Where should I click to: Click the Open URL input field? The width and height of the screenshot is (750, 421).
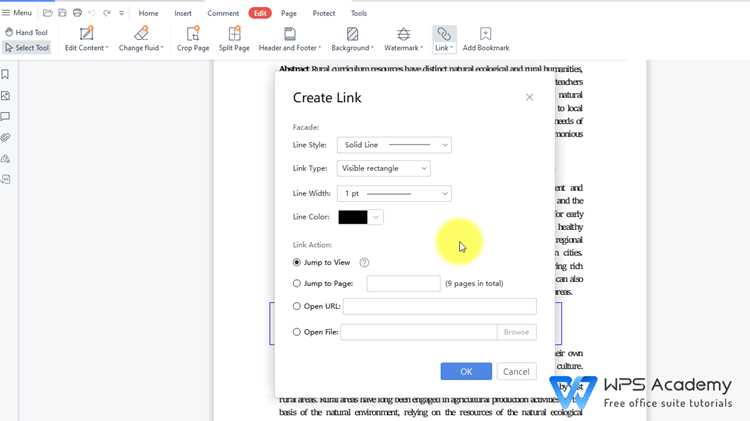point(440,306)
